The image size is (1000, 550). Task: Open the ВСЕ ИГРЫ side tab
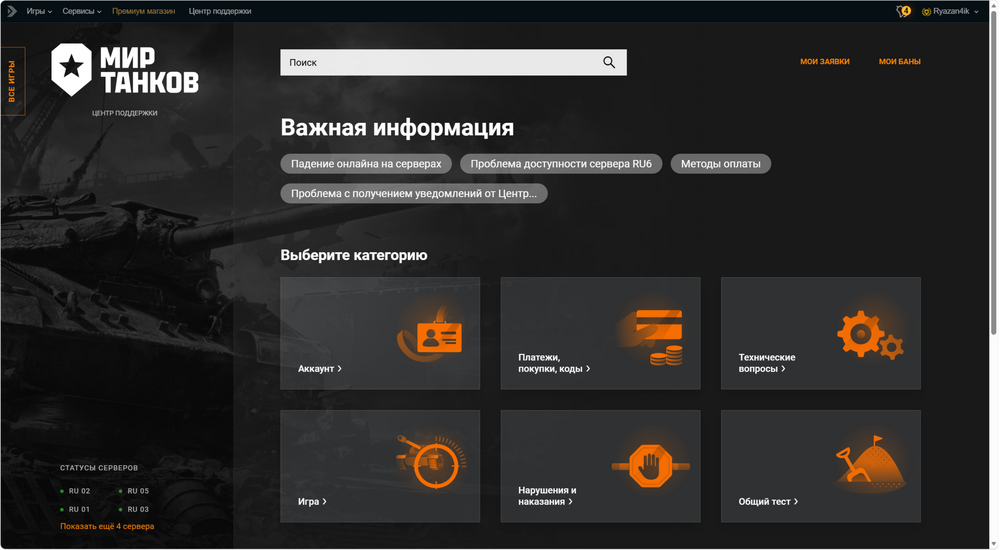12,81
